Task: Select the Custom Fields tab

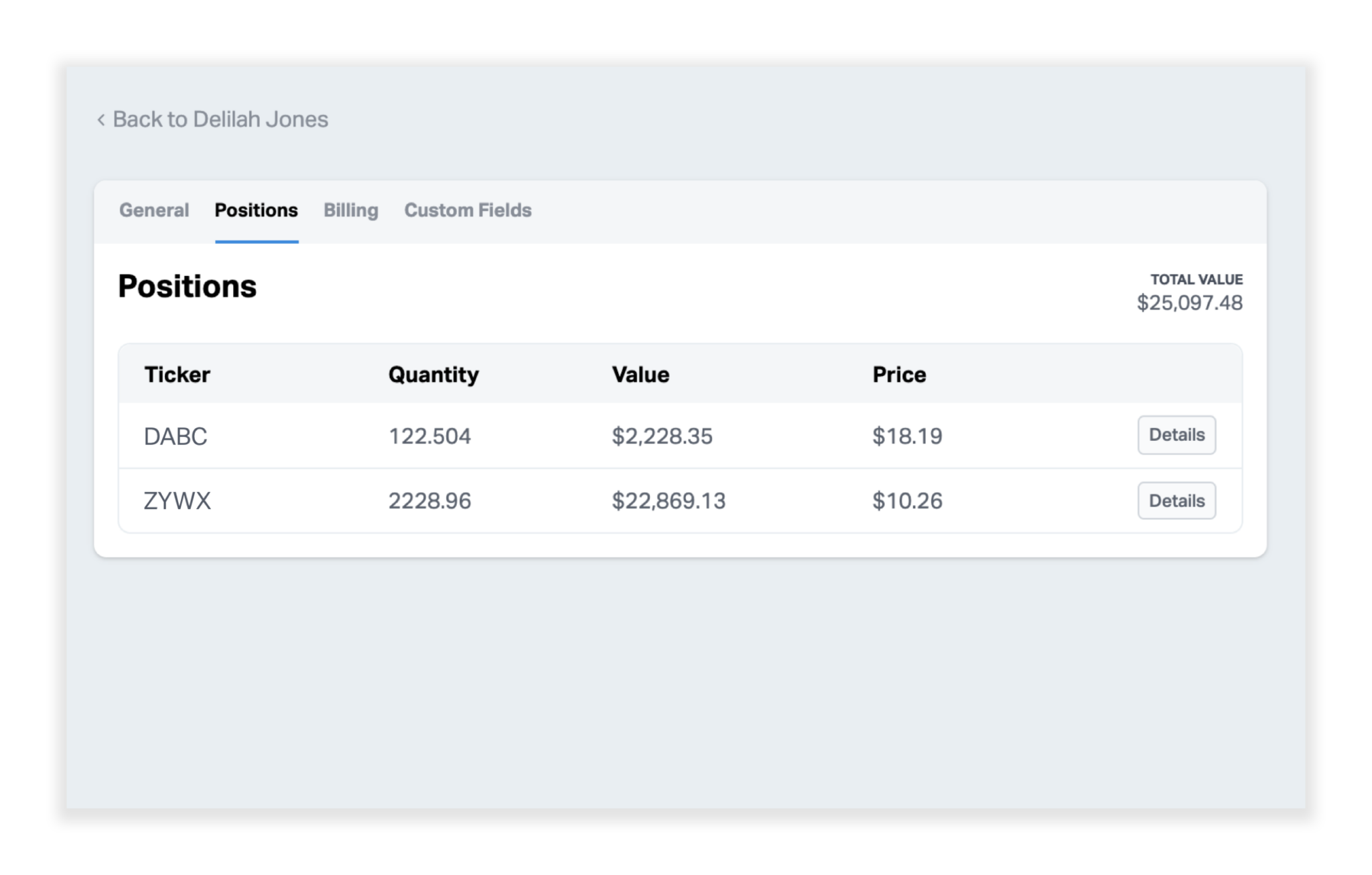Action: (468, 210)
